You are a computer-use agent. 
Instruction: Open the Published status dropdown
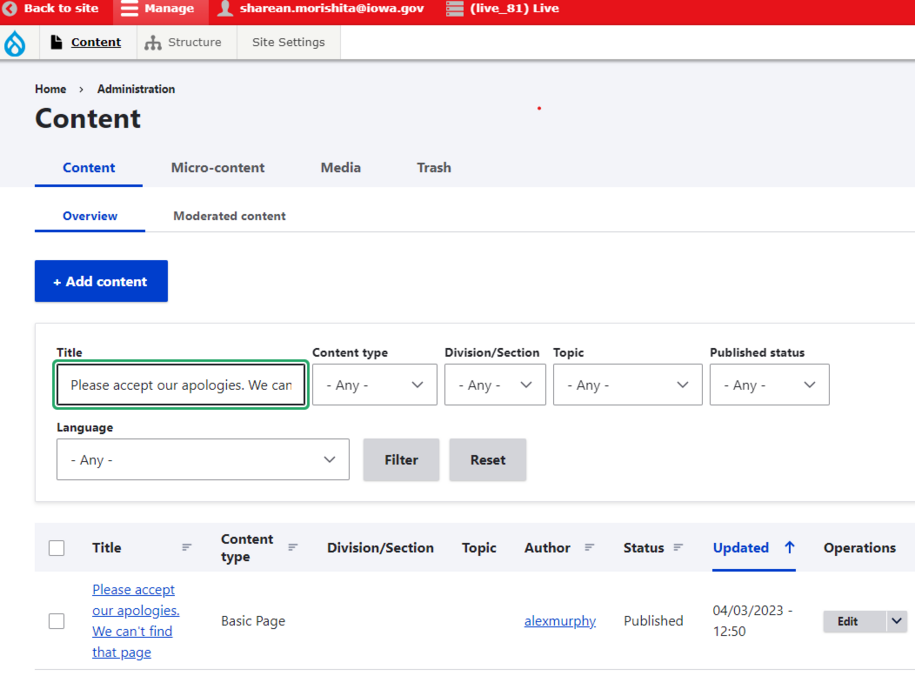coord(769,385)
